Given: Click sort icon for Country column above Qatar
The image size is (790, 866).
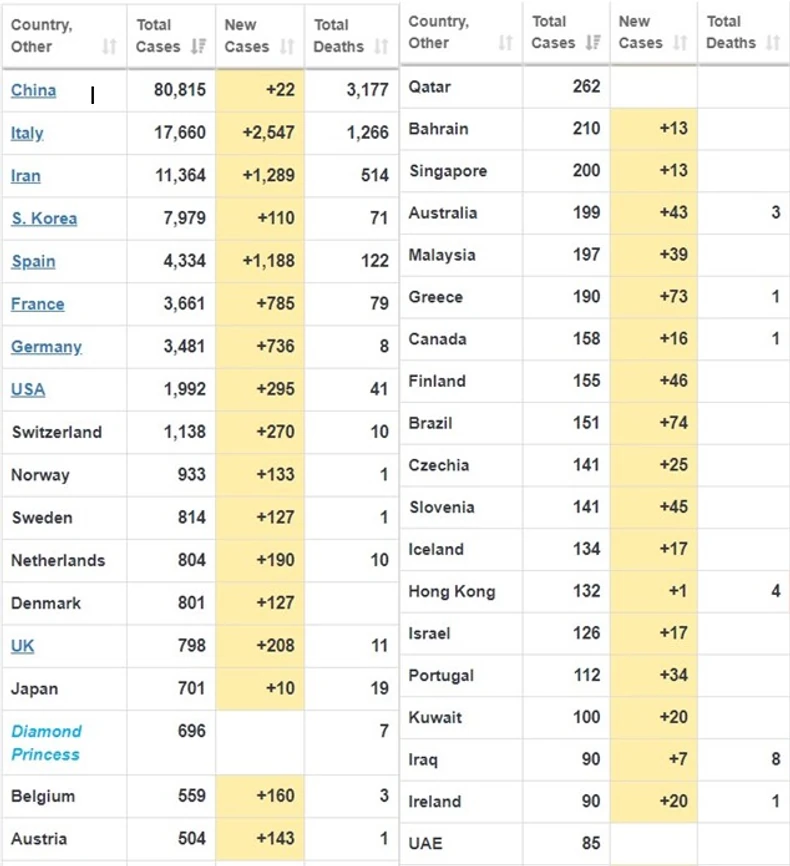Looking at the screenshot, I should 505,42.
